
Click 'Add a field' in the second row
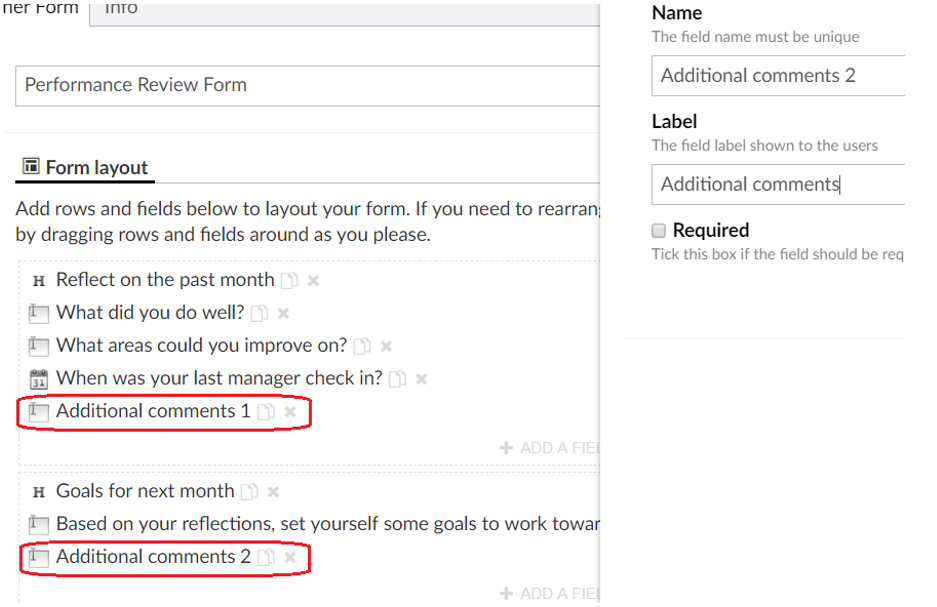[550, 594]
